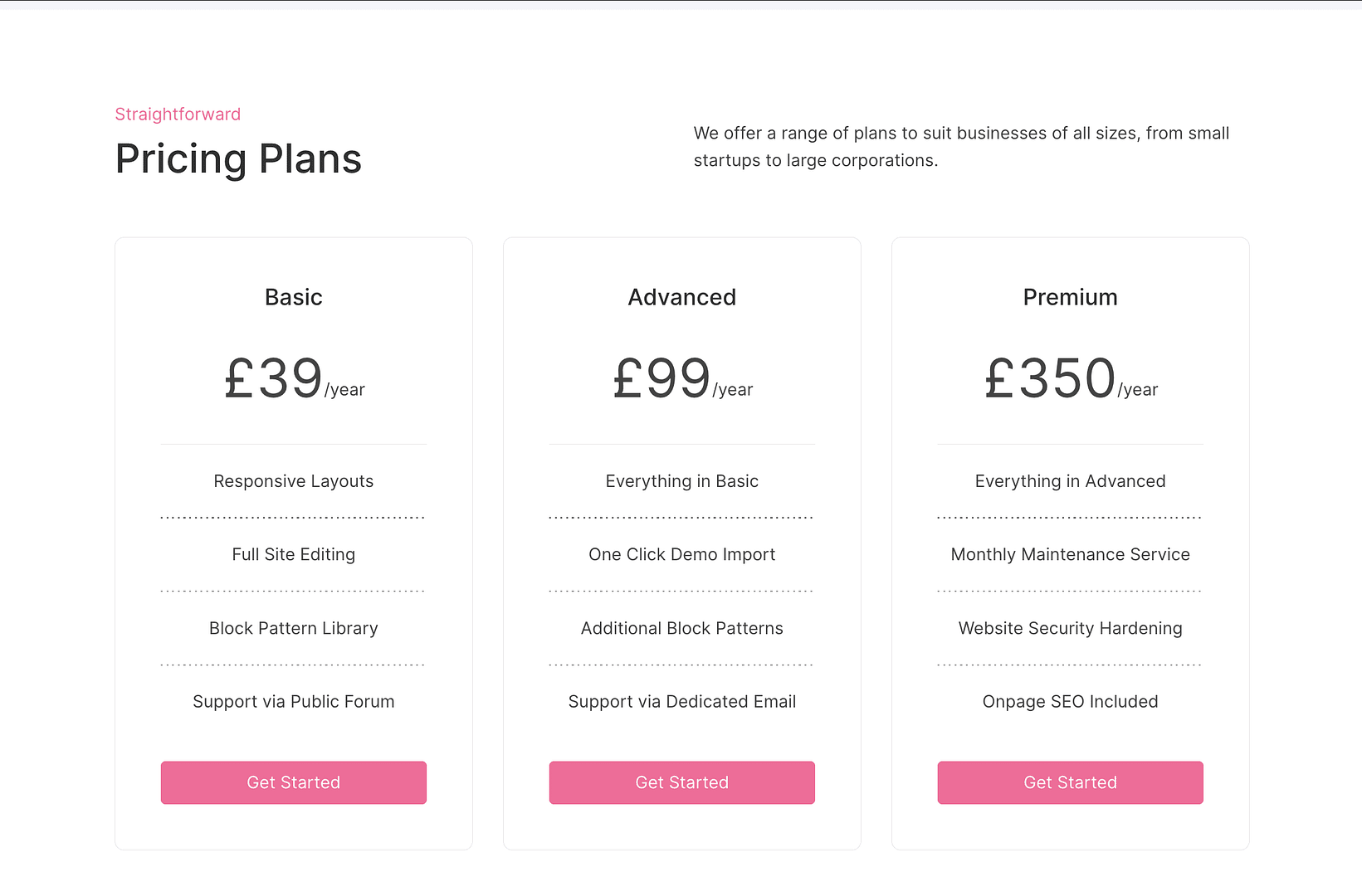Click Get Started under the Premium plan
Screen dimensions: 1362x896
point(1071,782)
